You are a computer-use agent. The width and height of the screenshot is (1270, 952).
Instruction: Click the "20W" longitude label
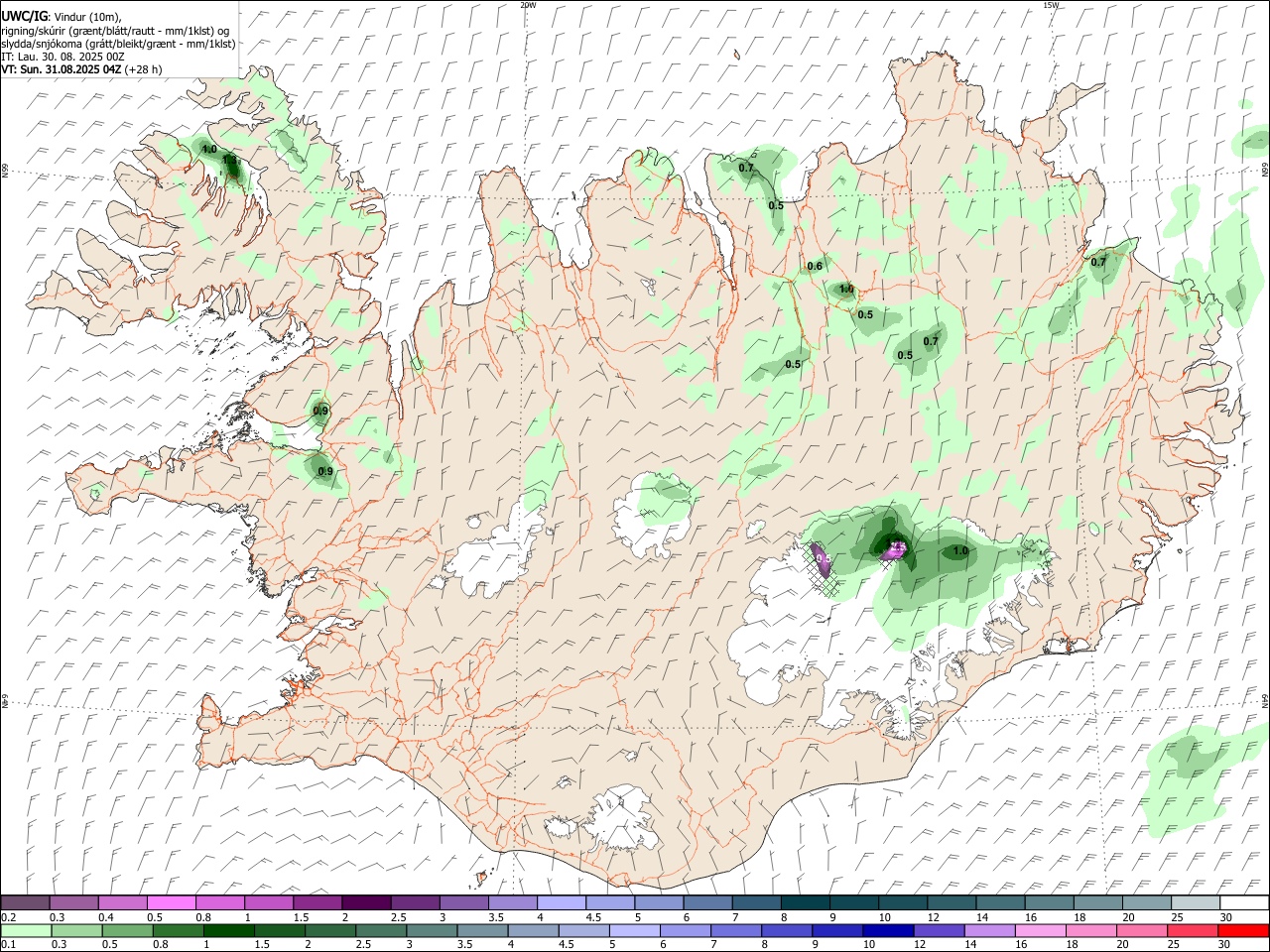[x=528, y=5]
